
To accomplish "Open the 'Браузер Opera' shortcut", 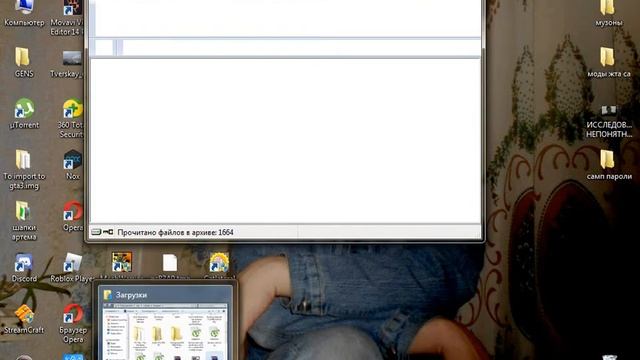I will [x=73, y=323].
